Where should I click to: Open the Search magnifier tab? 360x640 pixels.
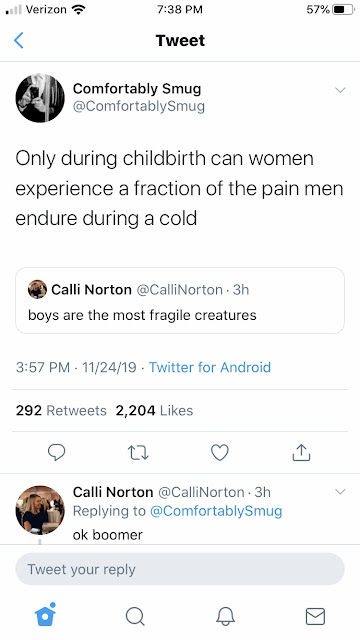point(135,616)
